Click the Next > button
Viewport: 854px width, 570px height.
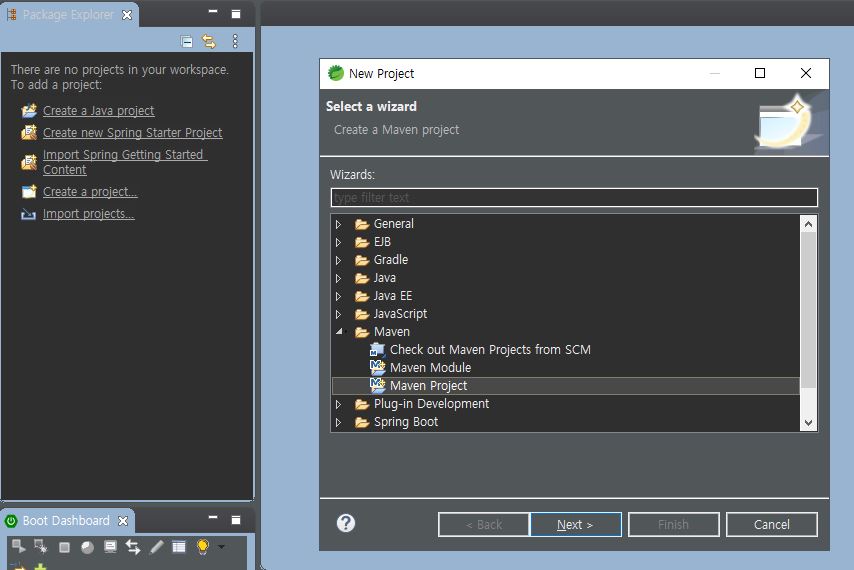(575, 524)
